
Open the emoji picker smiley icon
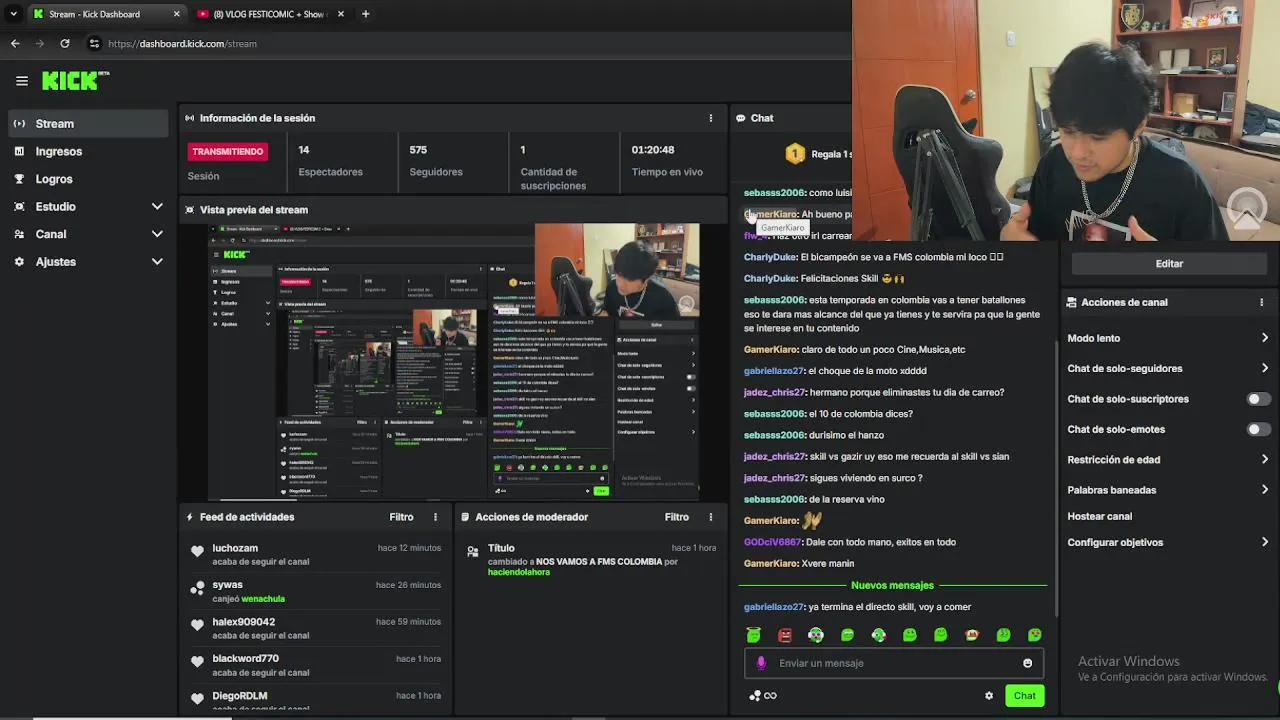tap(1027, 663)
